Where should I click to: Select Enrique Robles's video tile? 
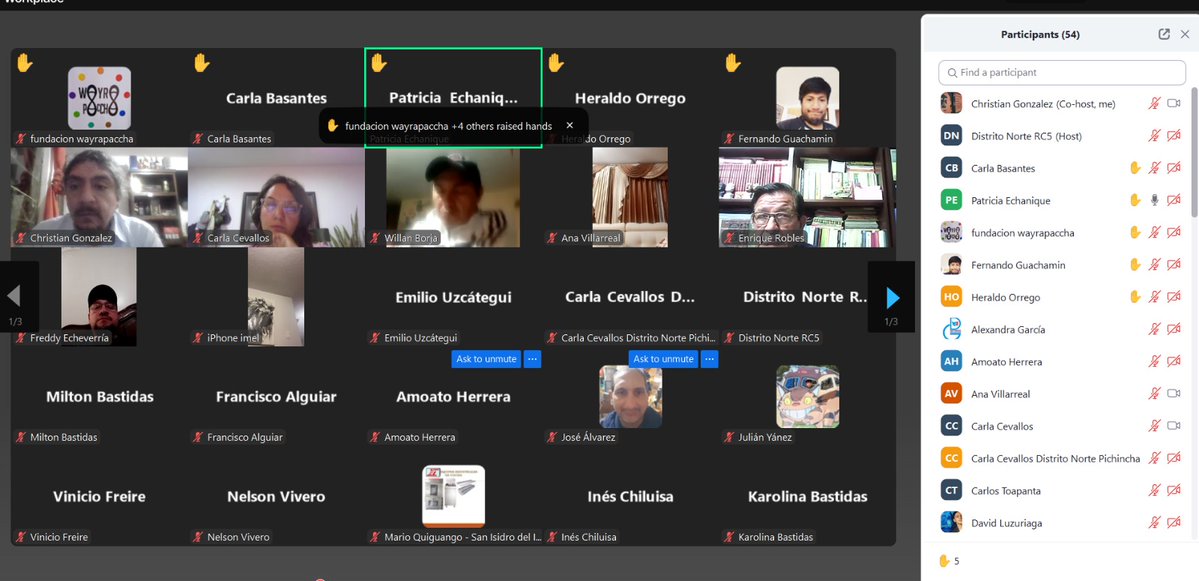pyautogui.click(x=807, y=197)
